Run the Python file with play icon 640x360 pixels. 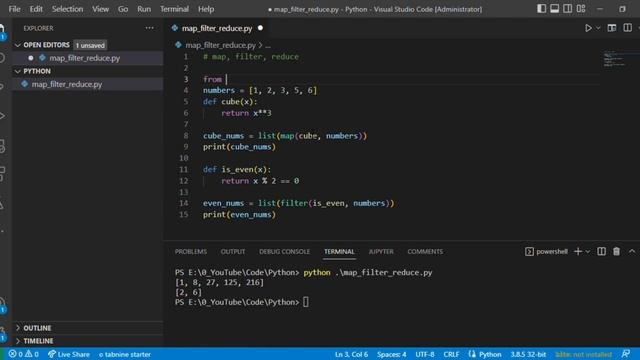pyautogui.click(x=588, y=28)
